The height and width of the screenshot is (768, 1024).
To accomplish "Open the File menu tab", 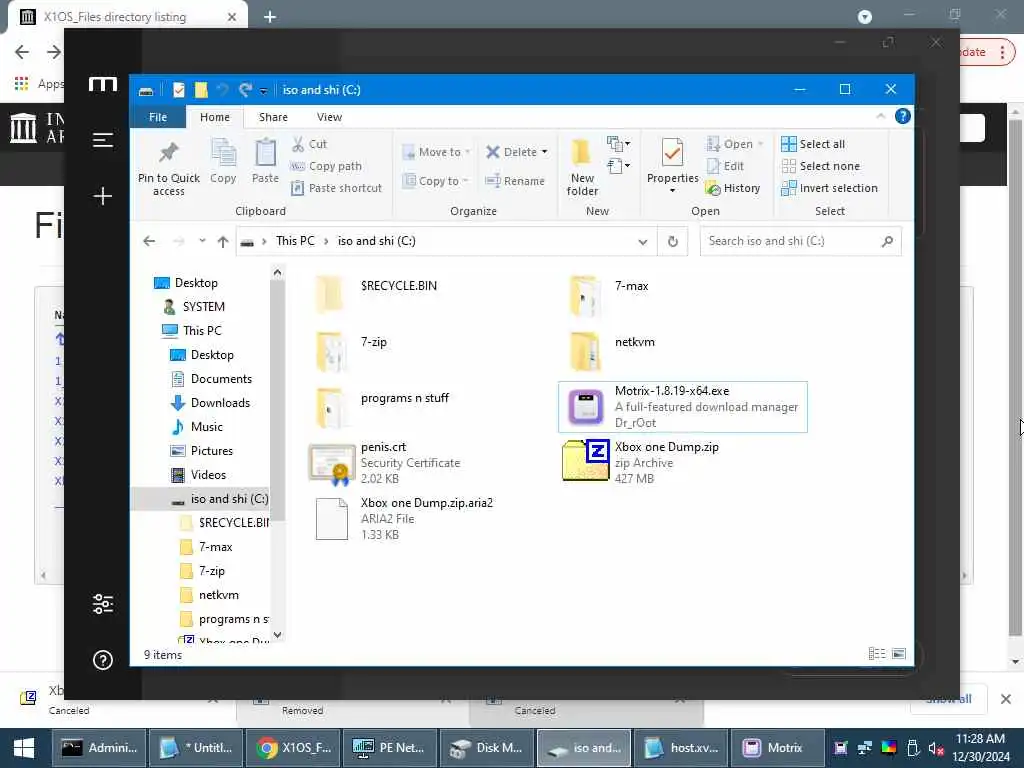I will 158,117.
